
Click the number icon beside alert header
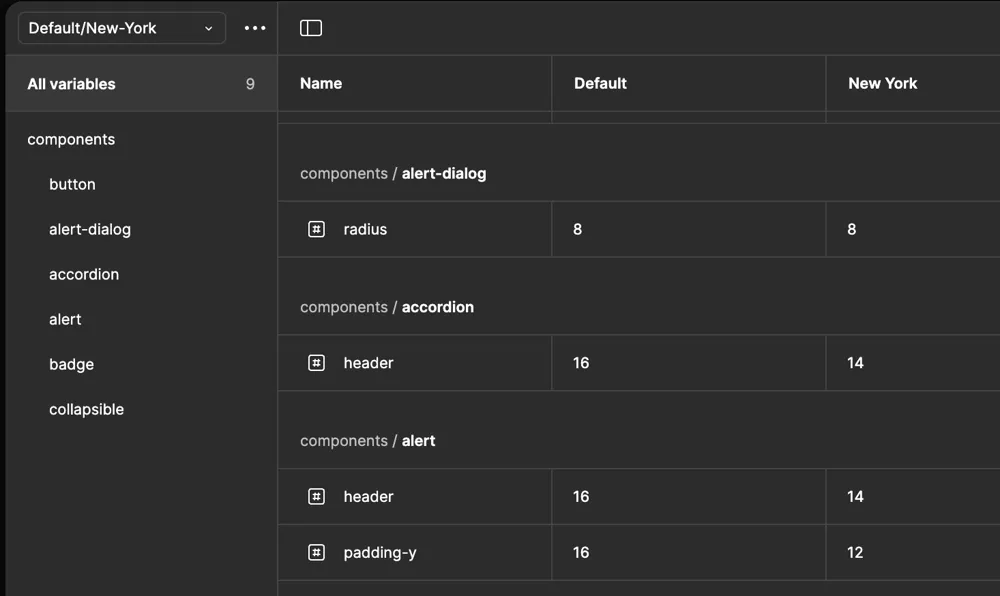point(316,496)
